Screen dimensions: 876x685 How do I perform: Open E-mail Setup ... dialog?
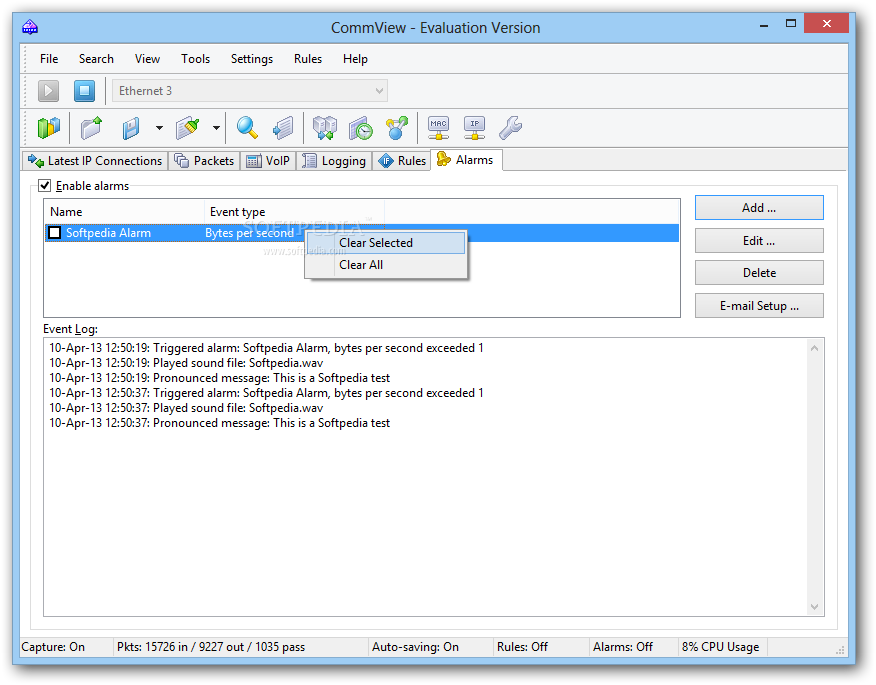coord(759,306)
